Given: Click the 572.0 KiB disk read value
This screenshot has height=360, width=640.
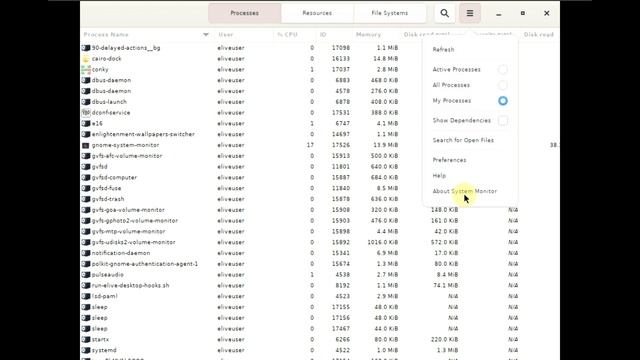Looking at the screenshot, I should click(x=444, y=242).
